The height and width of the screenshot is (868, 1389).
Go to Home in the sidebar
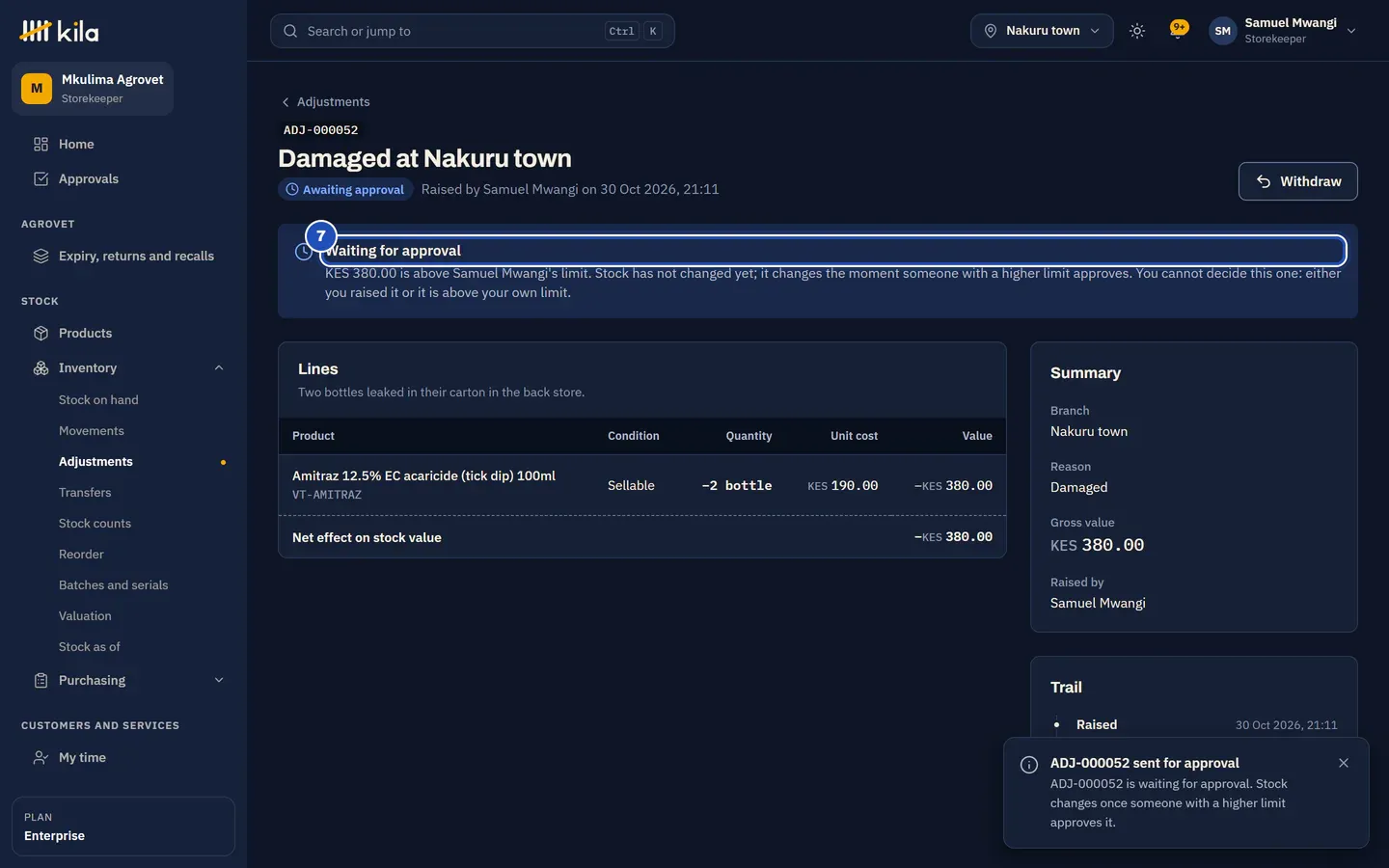point(76,144)
